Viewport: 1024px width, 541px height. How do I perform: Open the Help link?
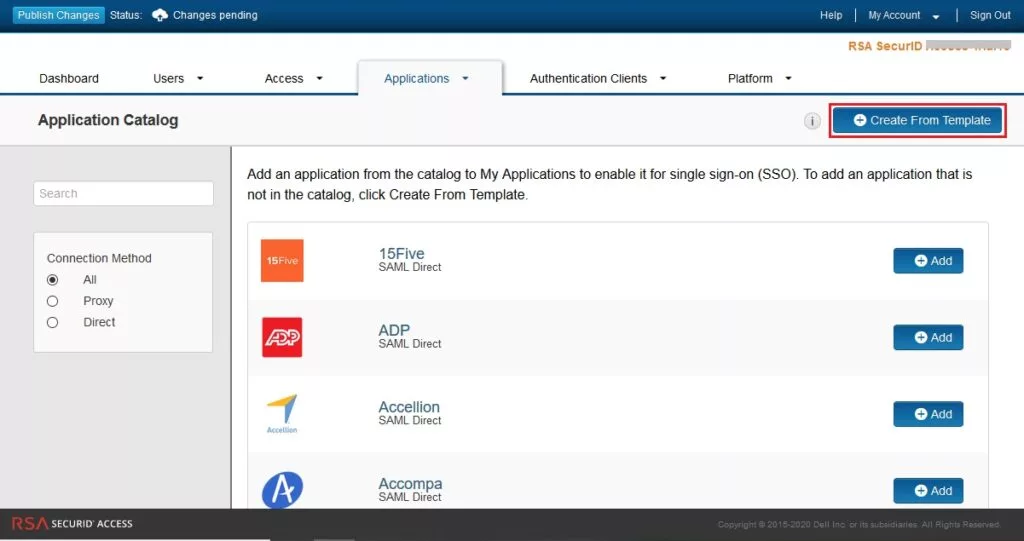(x=831, y=15)
